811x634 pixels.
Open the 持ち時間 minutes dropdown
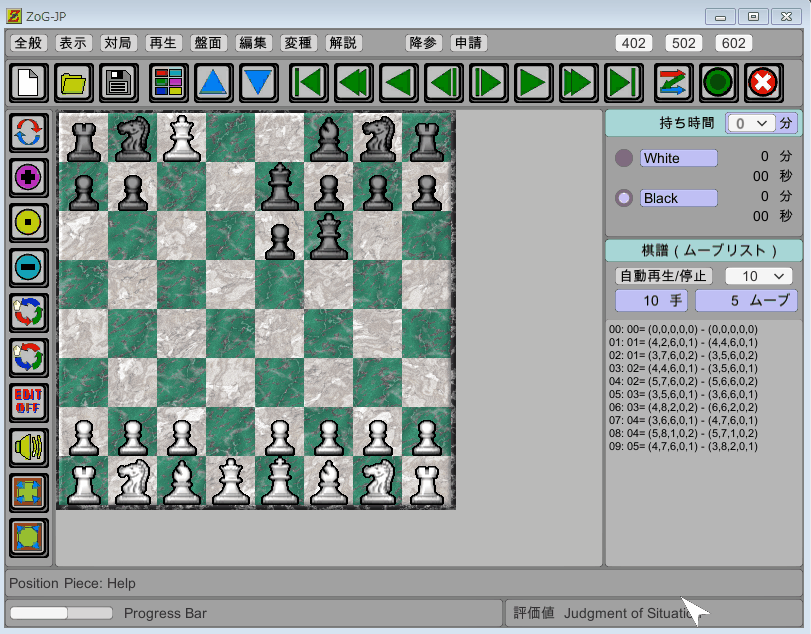coord(749,123)
